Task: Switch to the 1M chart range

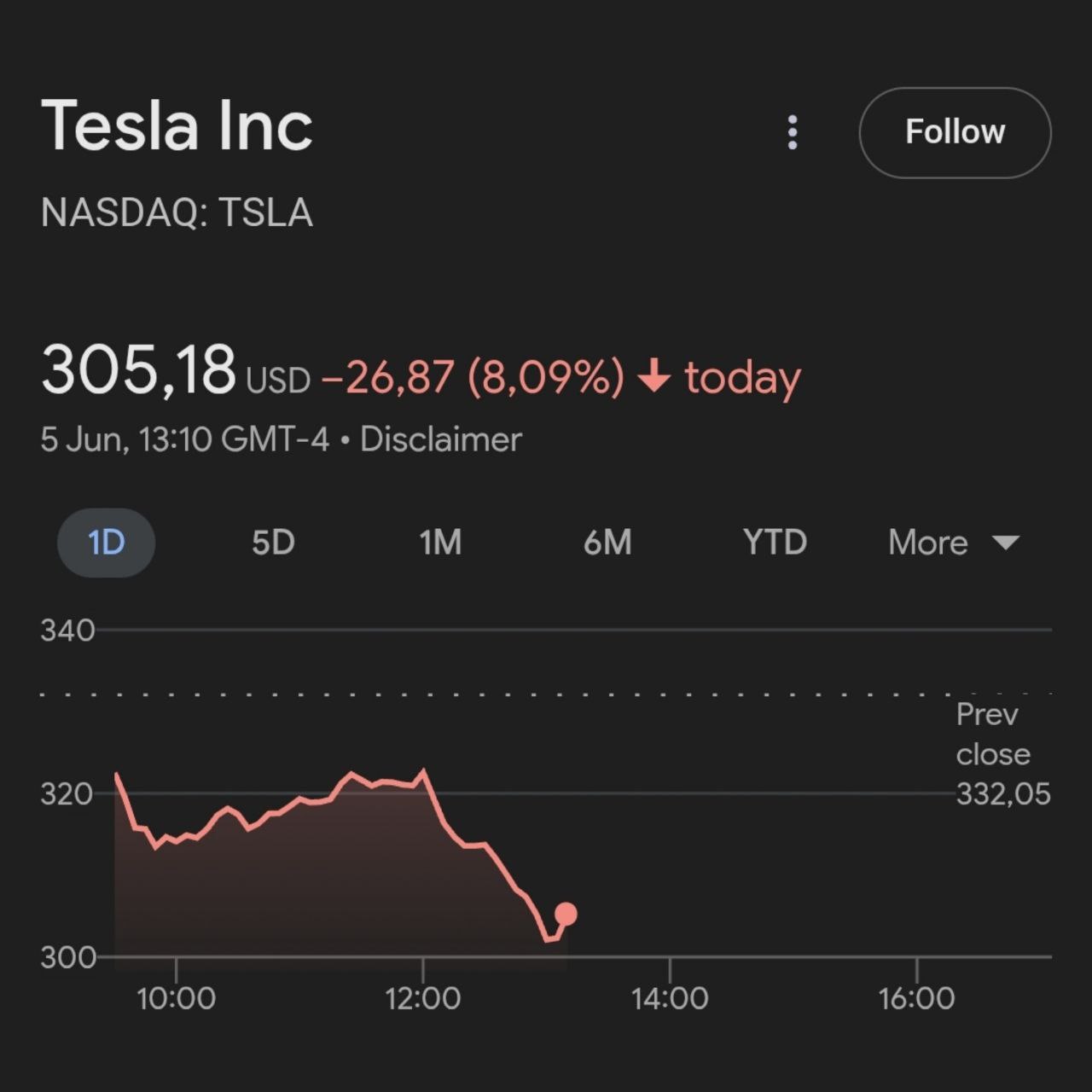Action: pos(440,543)
